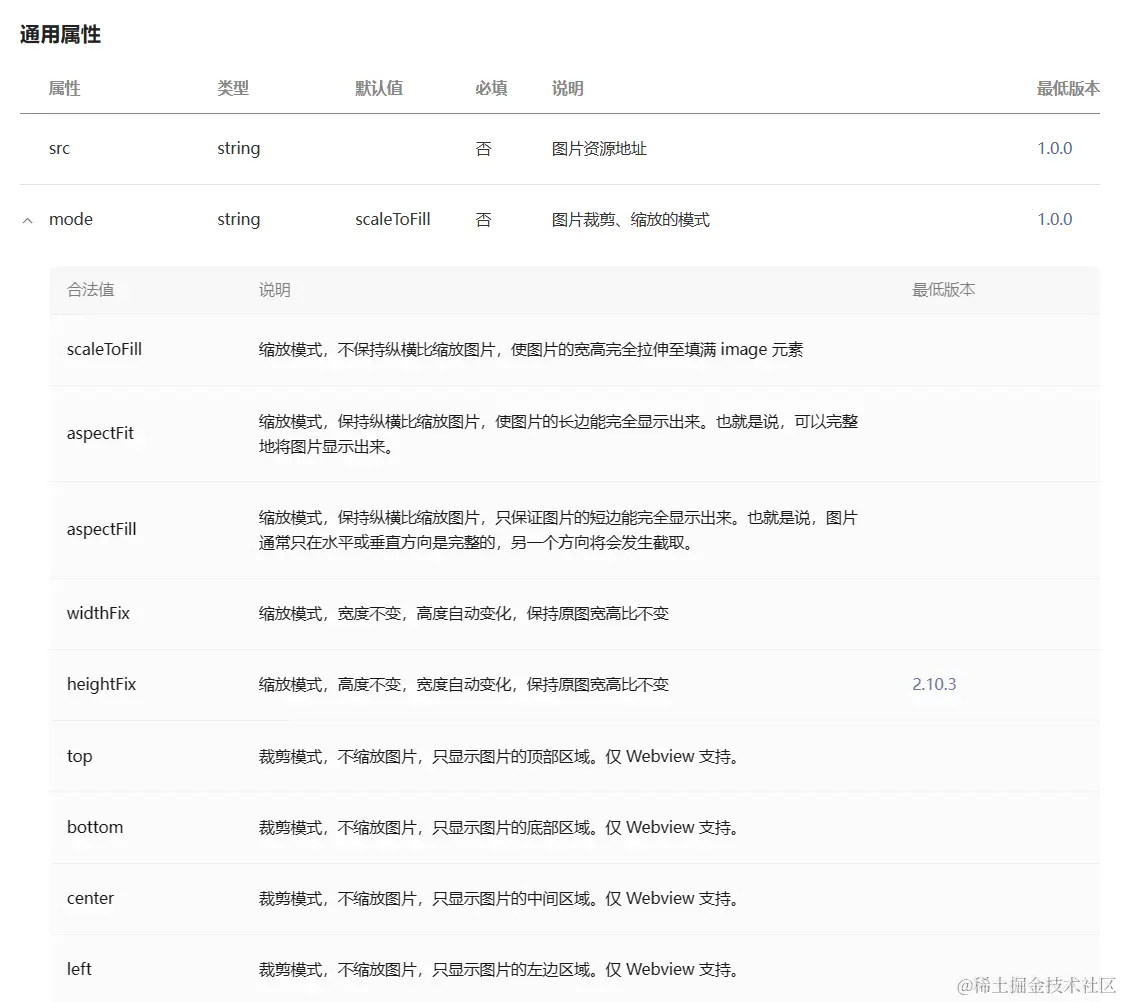Click the main table '最低版本' column header

(x=1068, y=88)
